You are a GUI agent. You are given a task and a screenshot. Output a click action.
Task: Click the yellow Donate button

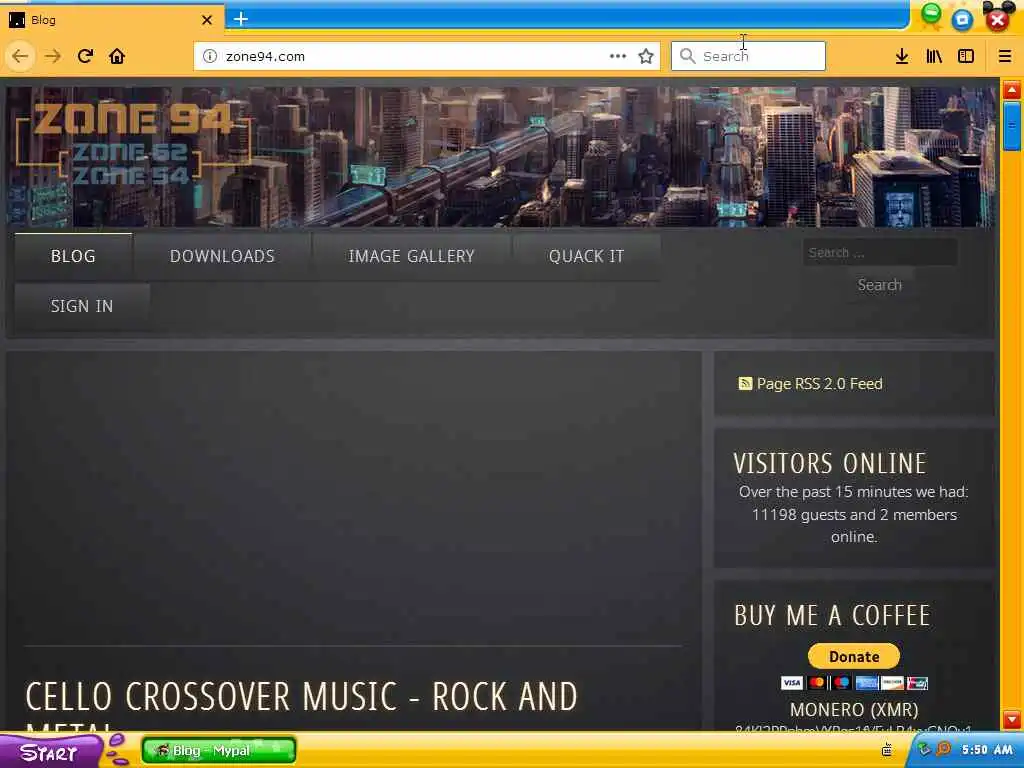pyautogui.click(x=854, y=656)
